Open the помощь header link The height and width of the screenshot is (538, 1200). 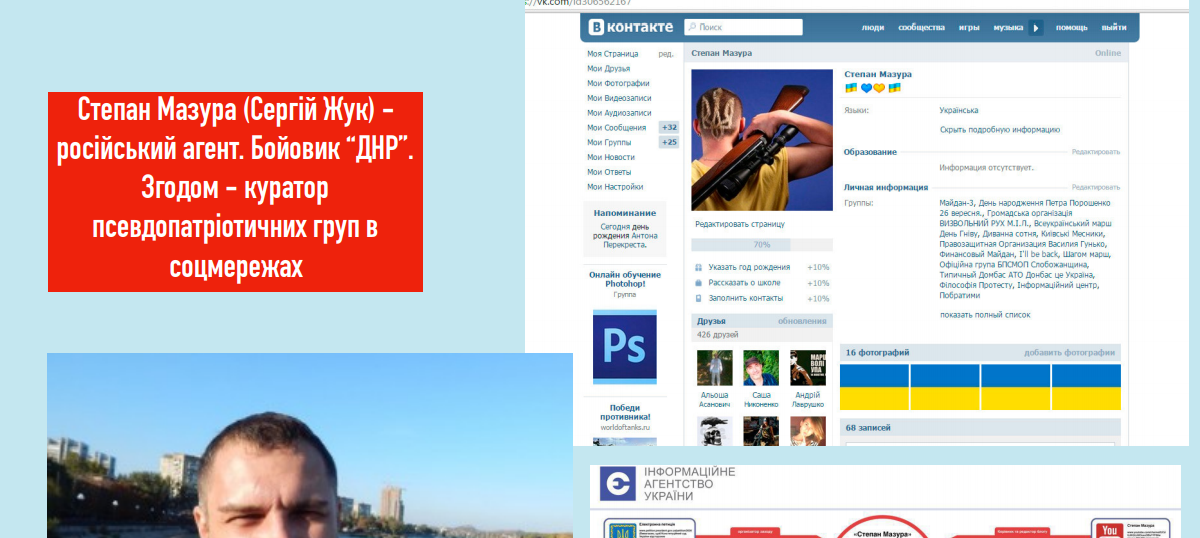[x=1071, y=28]
